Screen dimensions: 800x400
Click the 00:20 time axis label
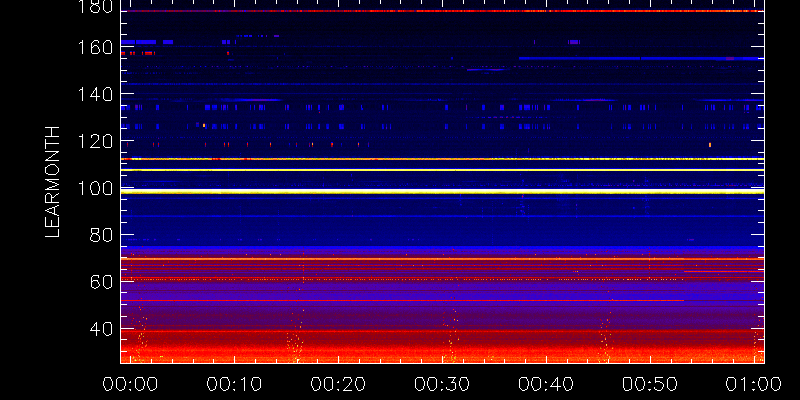click(x=338, y=384)
